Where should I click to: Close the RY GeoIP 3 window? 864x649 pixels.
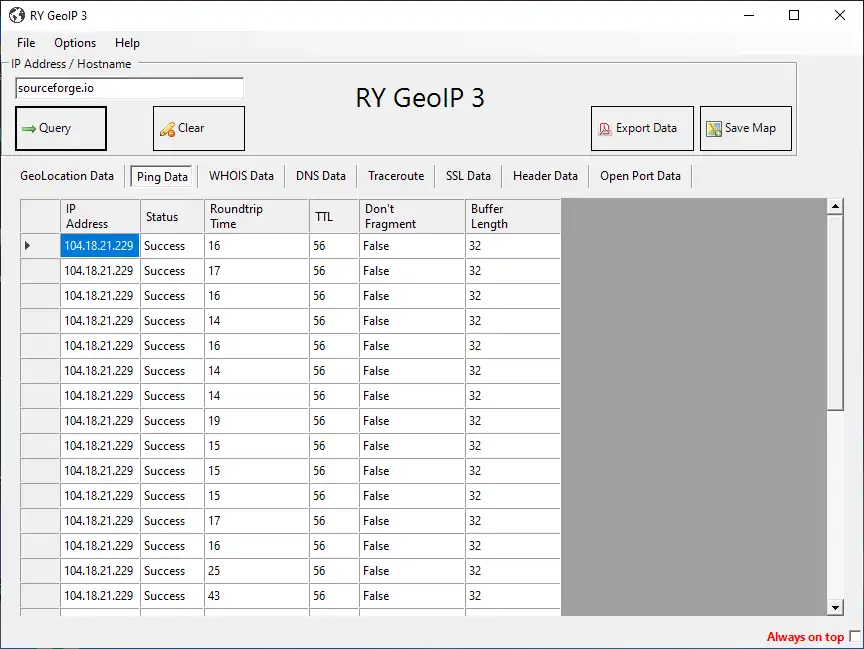pyautogui.click(x=840, y=15)
